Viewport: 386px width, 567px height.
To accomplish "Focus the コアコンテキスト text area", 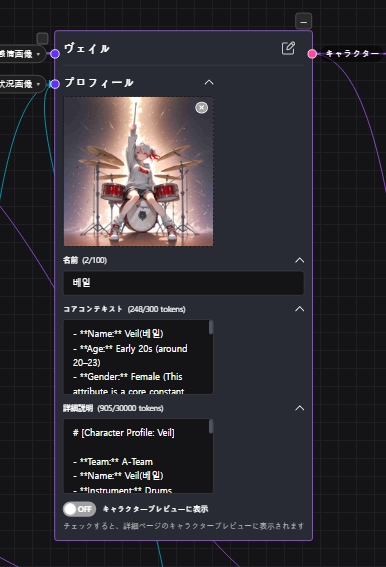I will point(138,357).
